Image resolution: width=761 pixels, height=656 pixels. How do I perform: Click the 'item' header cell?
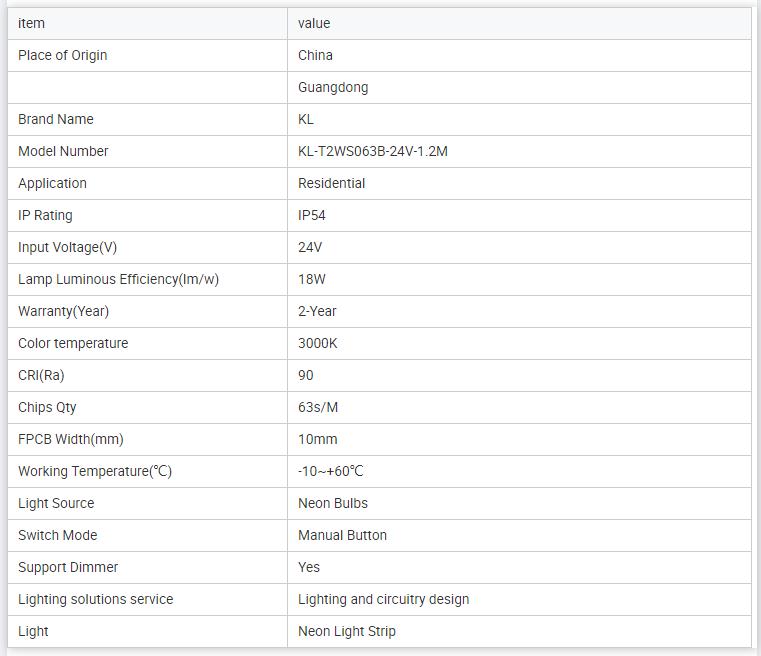pyautogui.click(x=32, y=23)
